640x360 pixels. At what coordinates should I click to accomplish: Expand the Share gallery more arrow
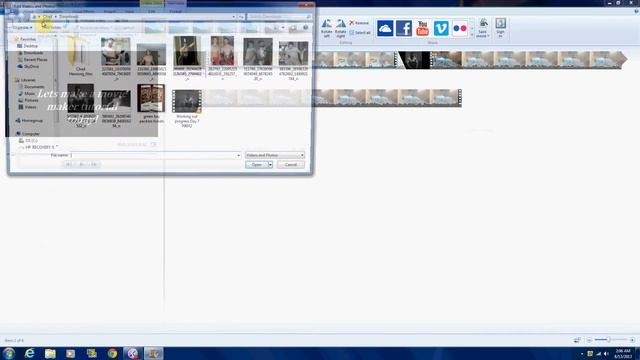coord(472,34)
